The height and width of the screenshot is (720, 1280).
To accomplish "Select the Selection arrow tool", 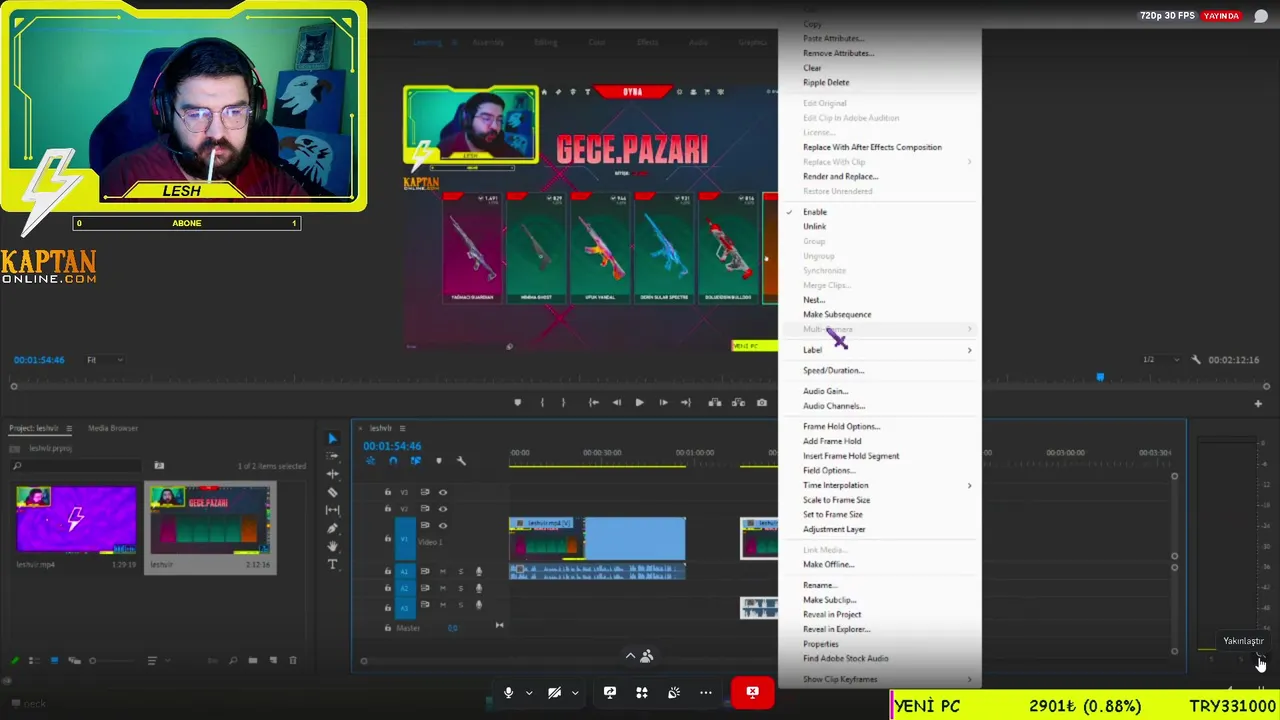I will point(333,438).
